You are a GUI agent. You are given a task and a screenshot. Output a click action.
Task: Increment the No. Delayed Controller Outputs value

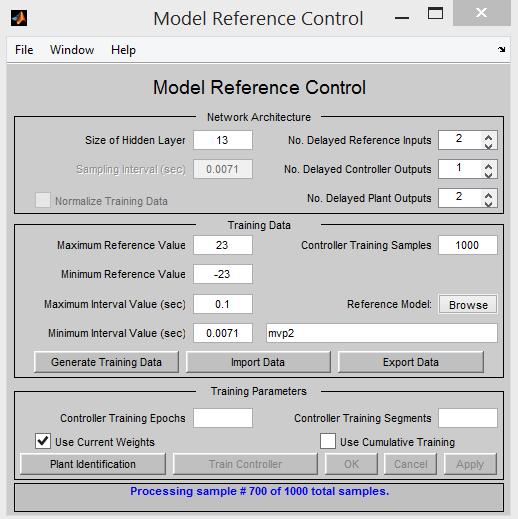(489, 166)
